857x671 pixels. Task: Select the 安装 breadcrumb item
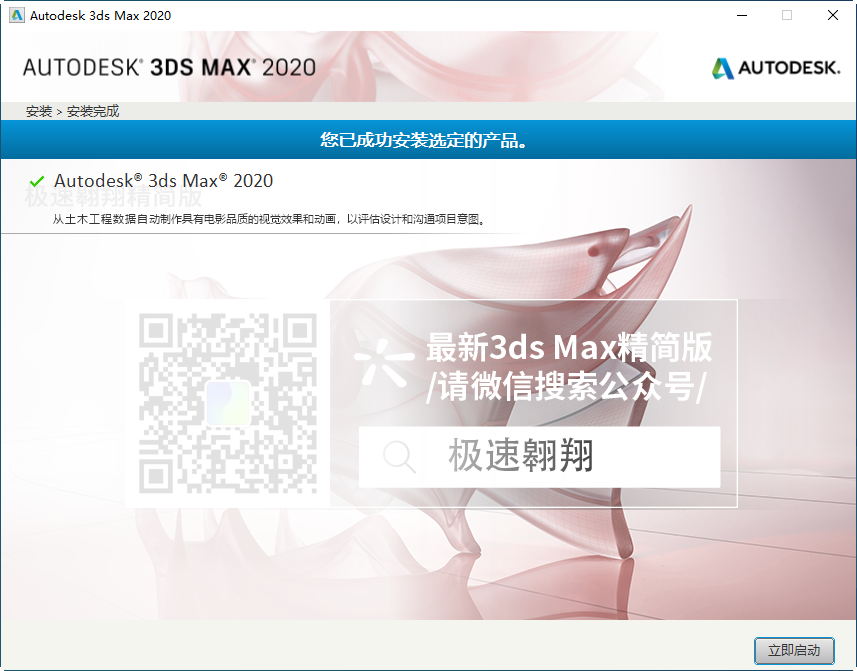(x=39, y=111)
